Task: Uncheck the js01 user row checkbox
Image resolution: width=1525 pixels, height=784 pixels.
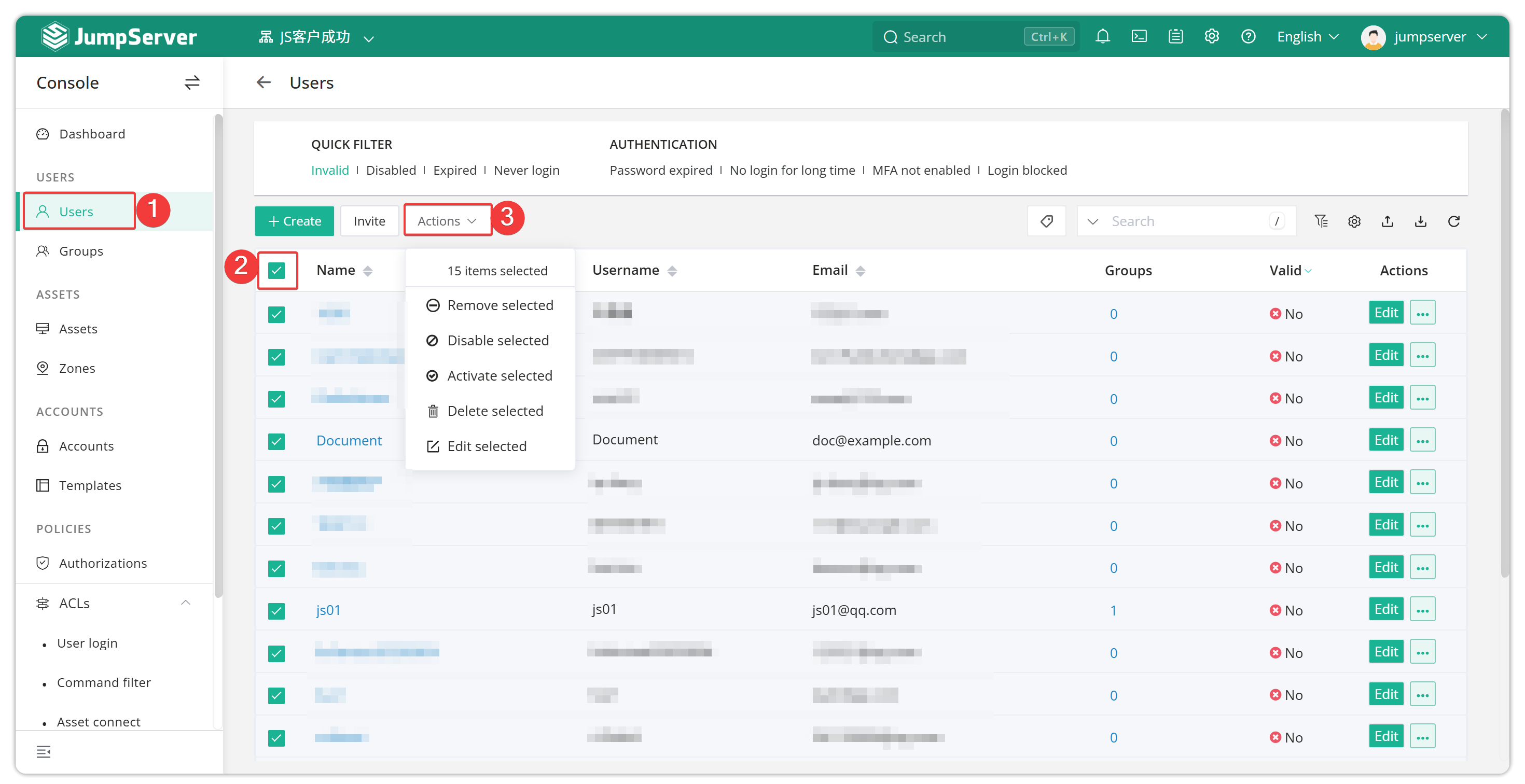Action: pyautogui.click(x=276, y=611)
